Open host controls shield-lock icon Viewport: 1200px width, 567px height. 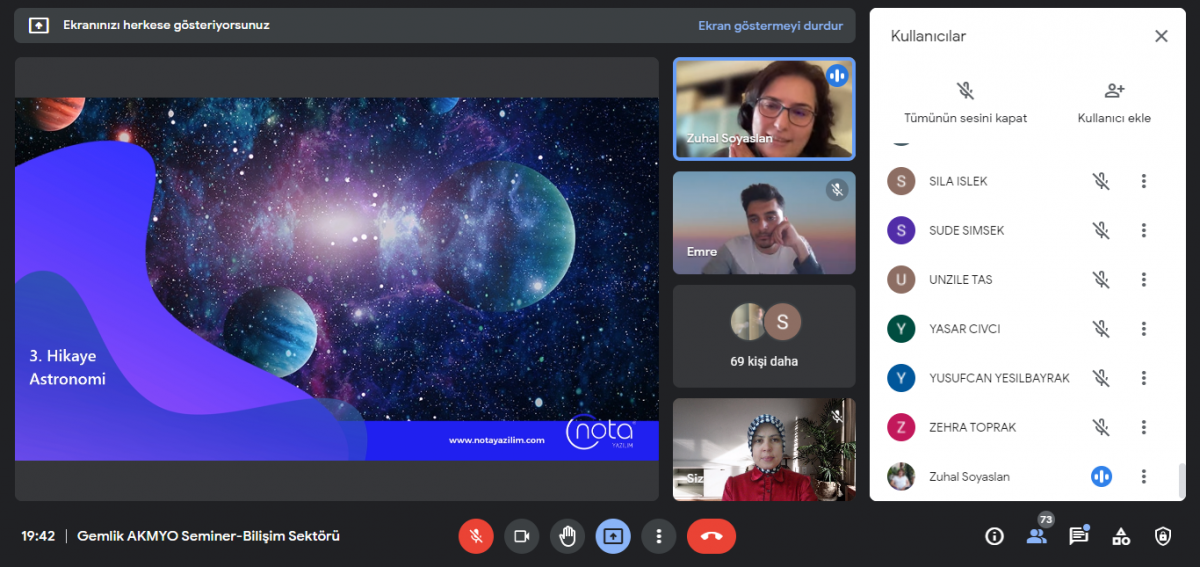click(x=1163, y=536)
